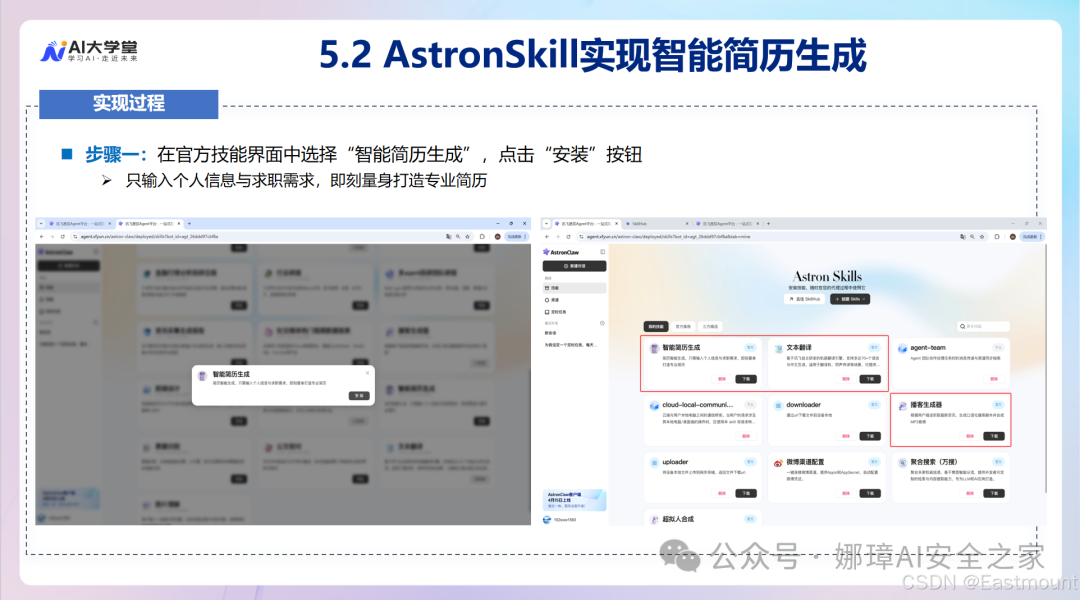Open tab search dropdown in right browser window

point(546,223)
